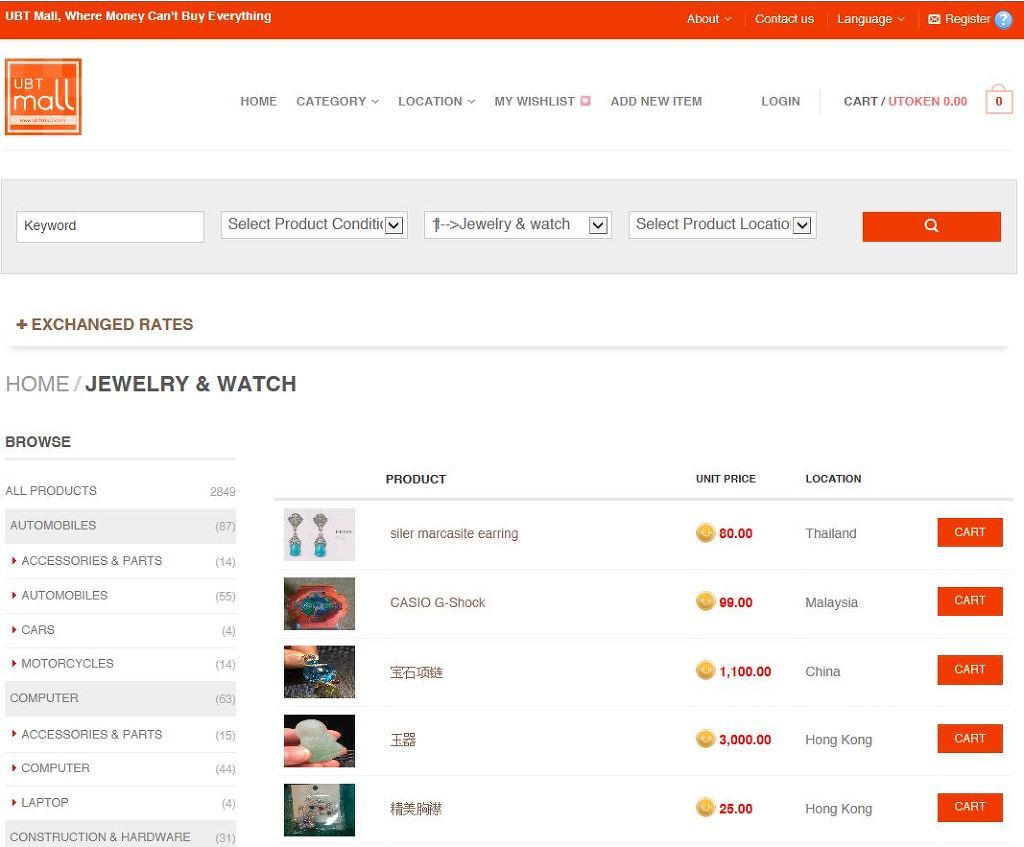Click the Login link
Image resolution: width=1024 pixels, height=847 pixels.
pos(780,101)
